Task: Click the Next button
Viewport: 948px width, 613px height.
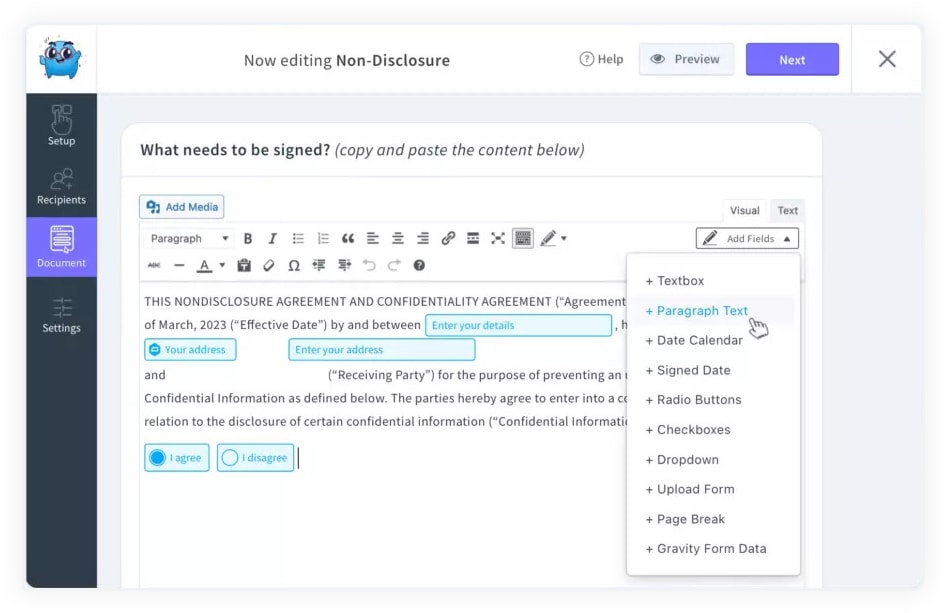Action: point(792,59)
